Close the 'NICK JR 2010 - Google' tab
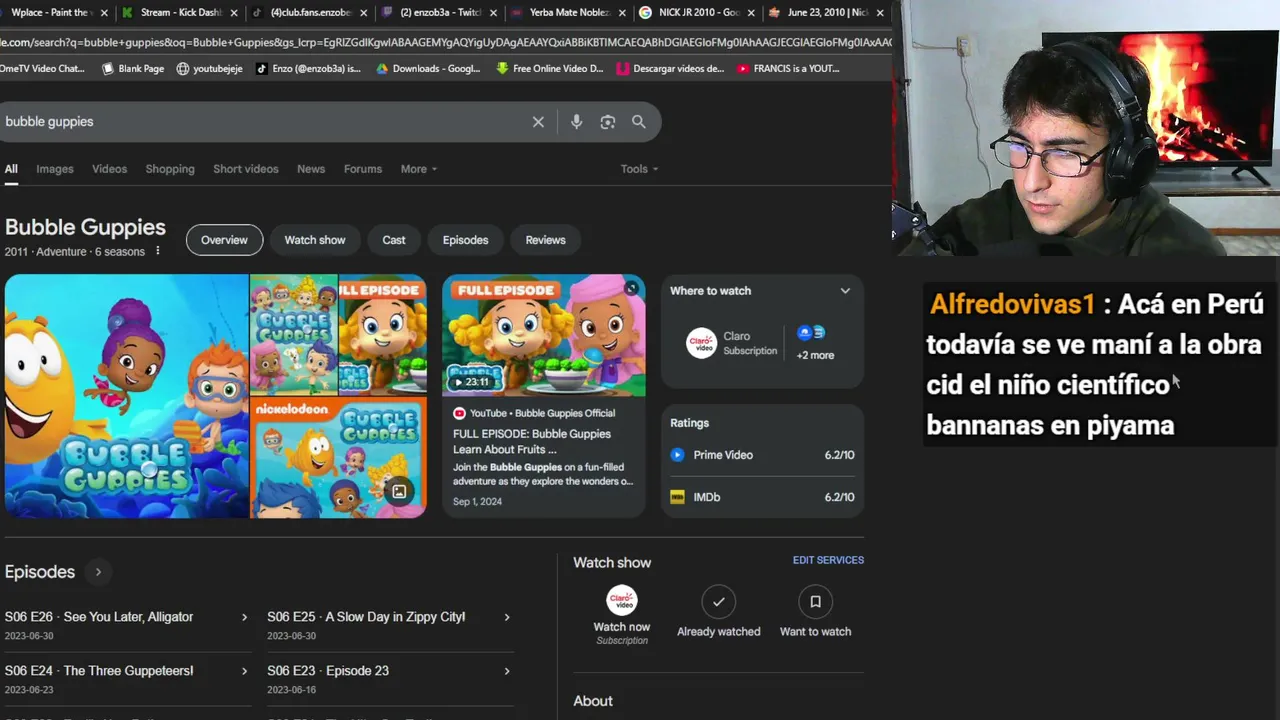 coord(751,13)
